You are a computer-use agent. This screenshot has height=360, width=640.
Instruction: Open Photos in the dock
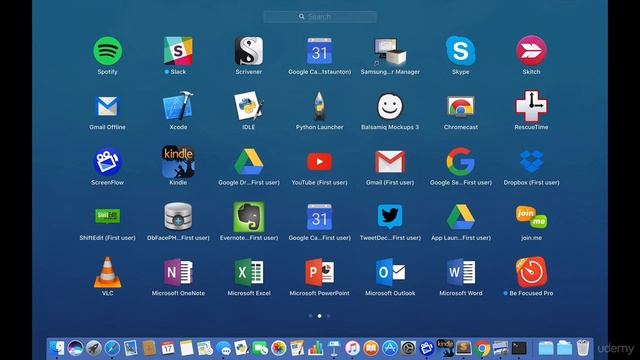tap(278, 348)
